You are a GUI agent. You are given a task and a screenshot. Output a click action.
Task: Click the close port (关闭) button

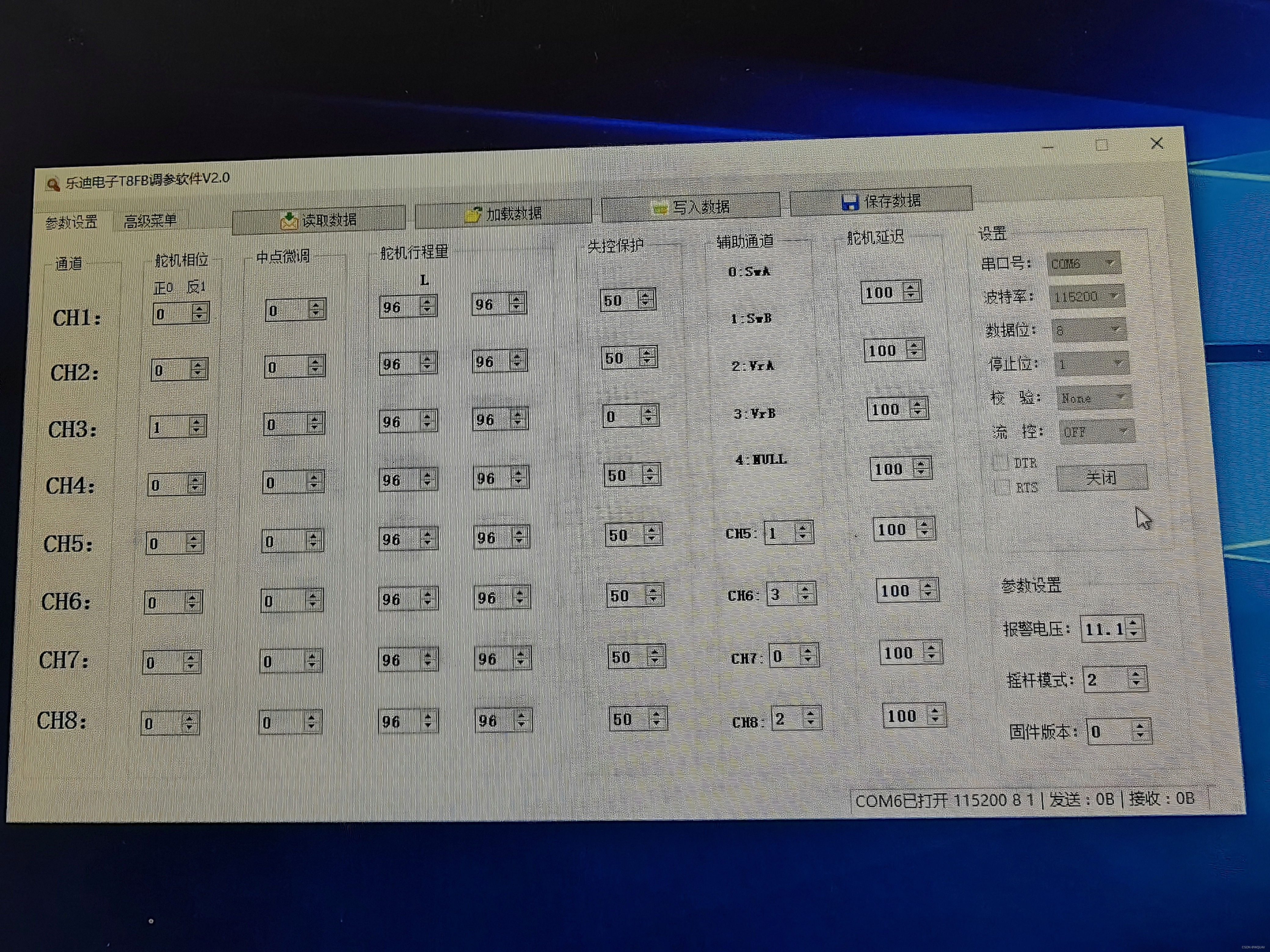[1101, 478]
